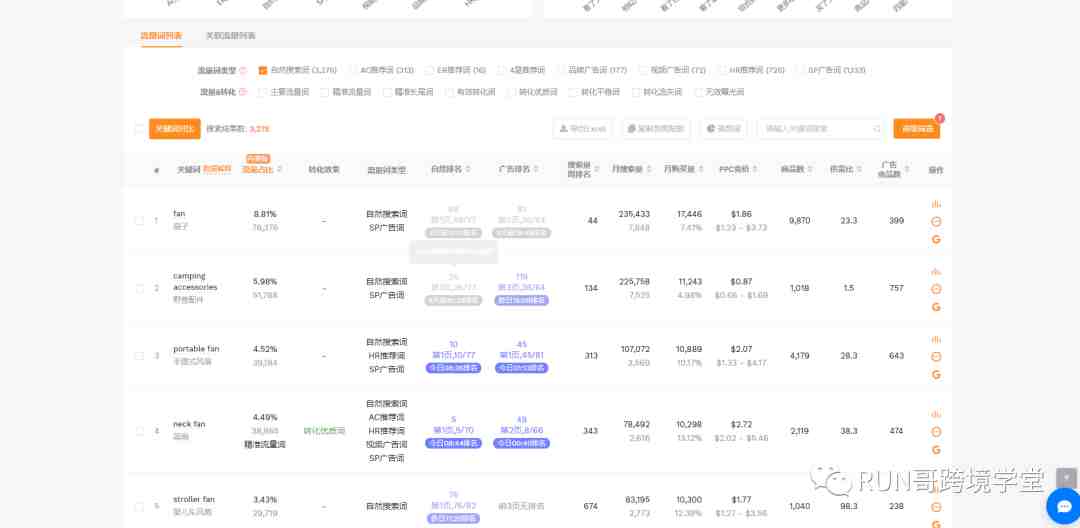Click the orange circle icon for 'stroller fan'
Viewport: 1080px width, 528px height.
tap(936, 507)
